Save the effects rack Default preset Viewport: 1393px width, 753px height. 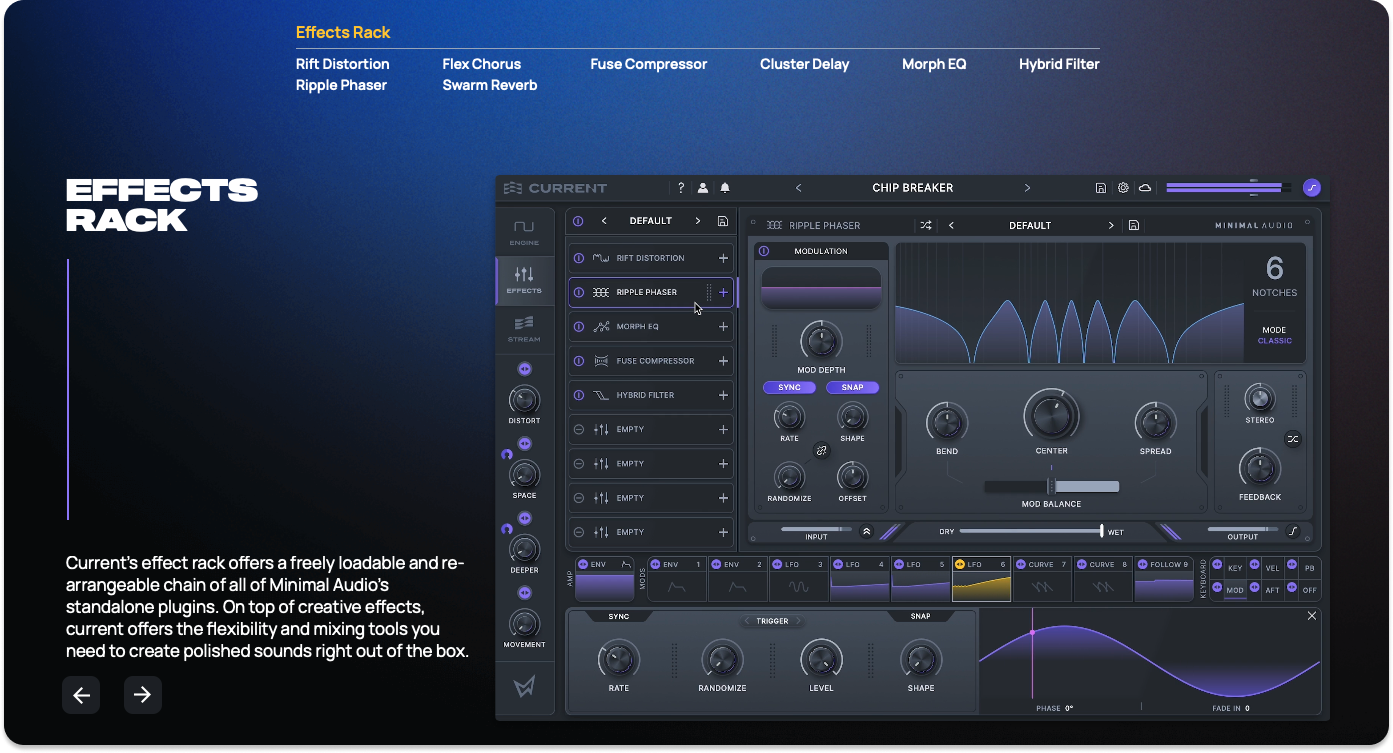tap(723, 221)
